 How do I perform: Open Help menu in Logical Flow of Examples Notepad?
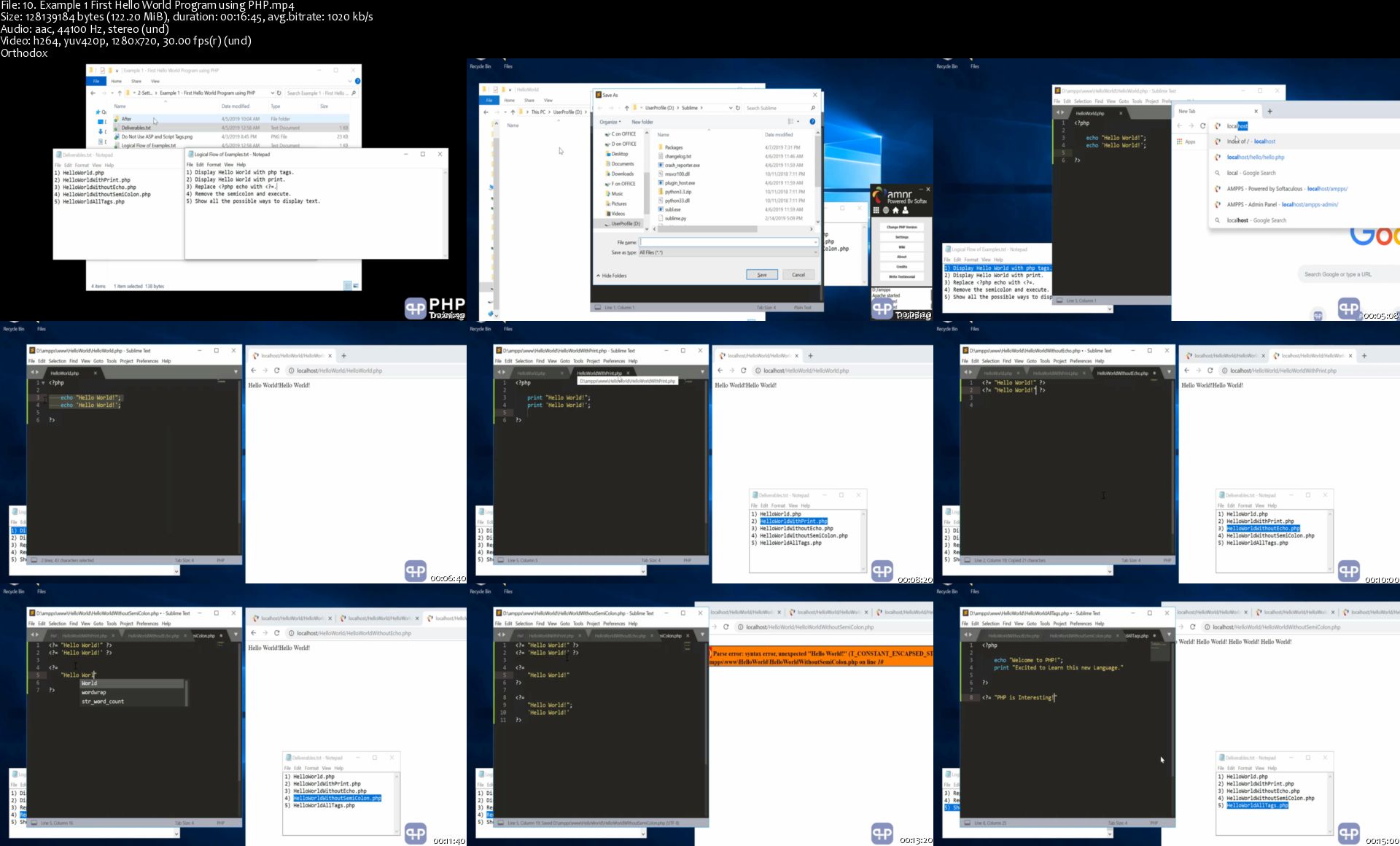tap(241, 165)
